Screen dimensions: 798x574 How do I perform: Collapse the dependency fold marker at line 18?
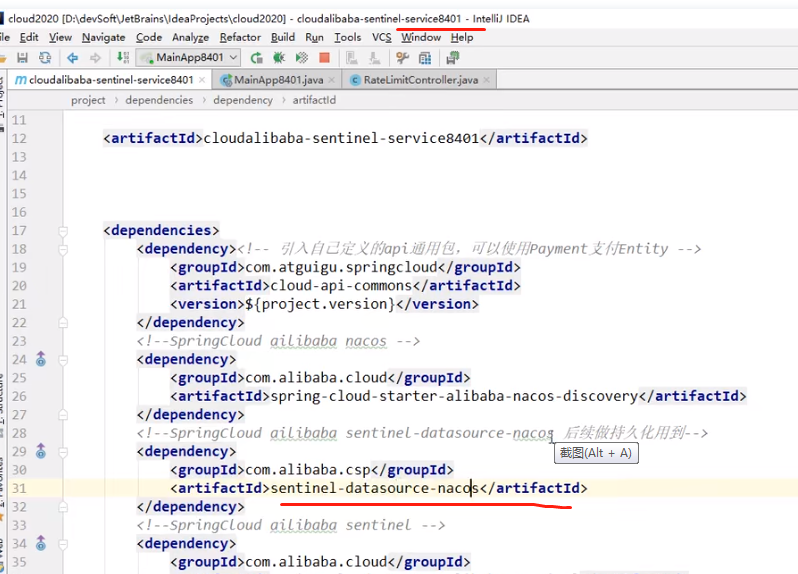(x=63, y=249)
